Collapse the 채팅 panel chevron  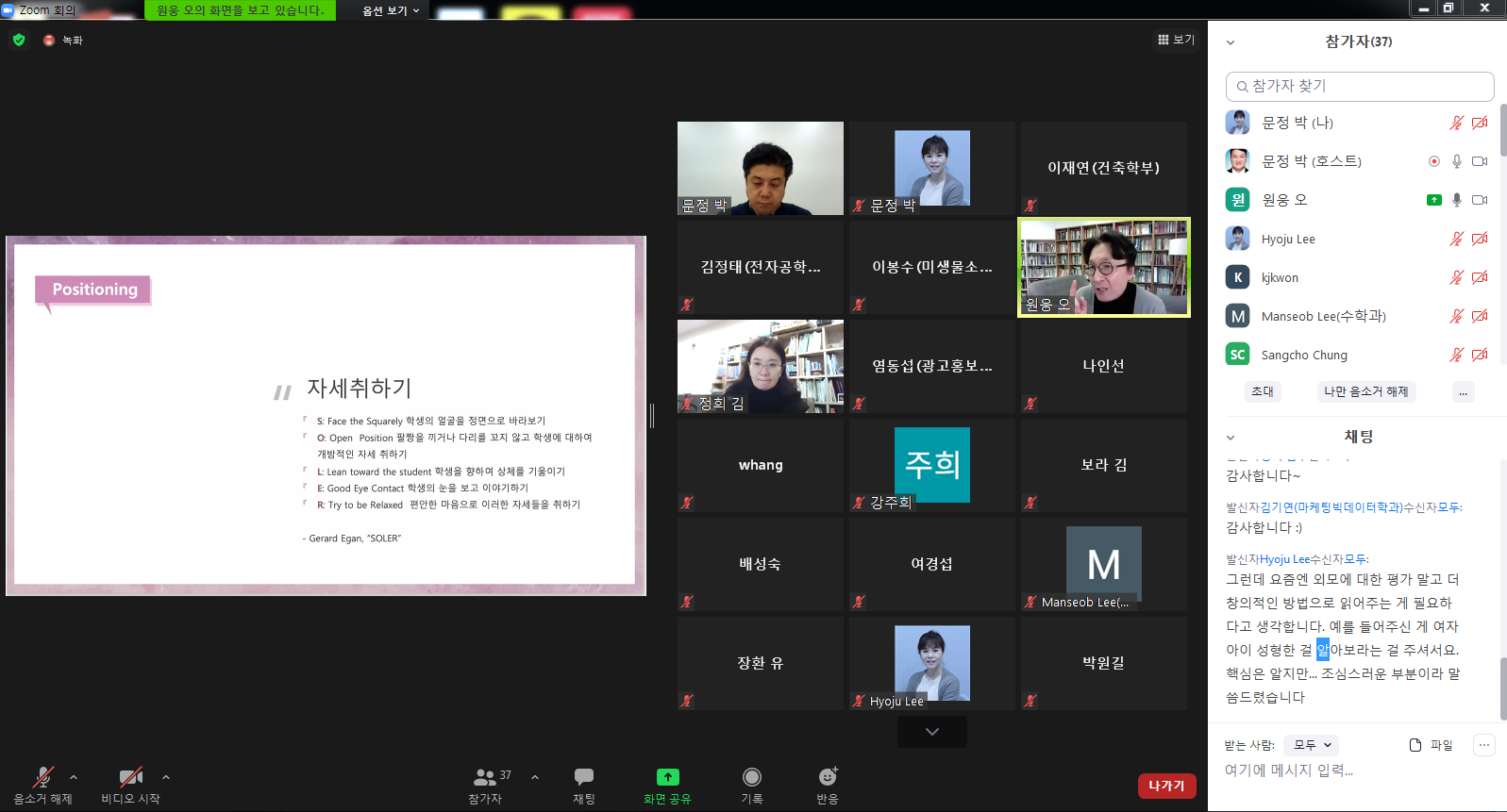pyautogui.click(x=1231, y=438)
